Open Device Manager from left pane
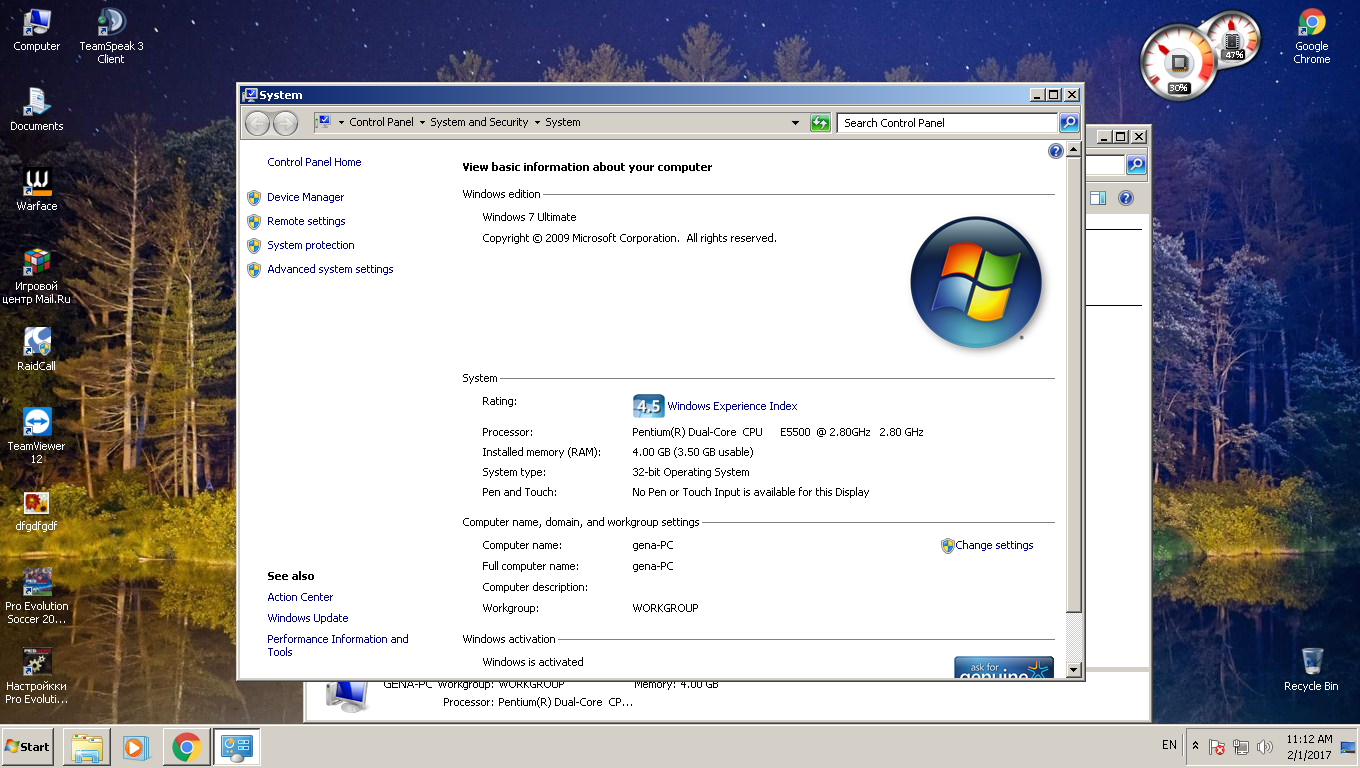The width and height of the screenshot is (1360, 768). pos(305,197)
